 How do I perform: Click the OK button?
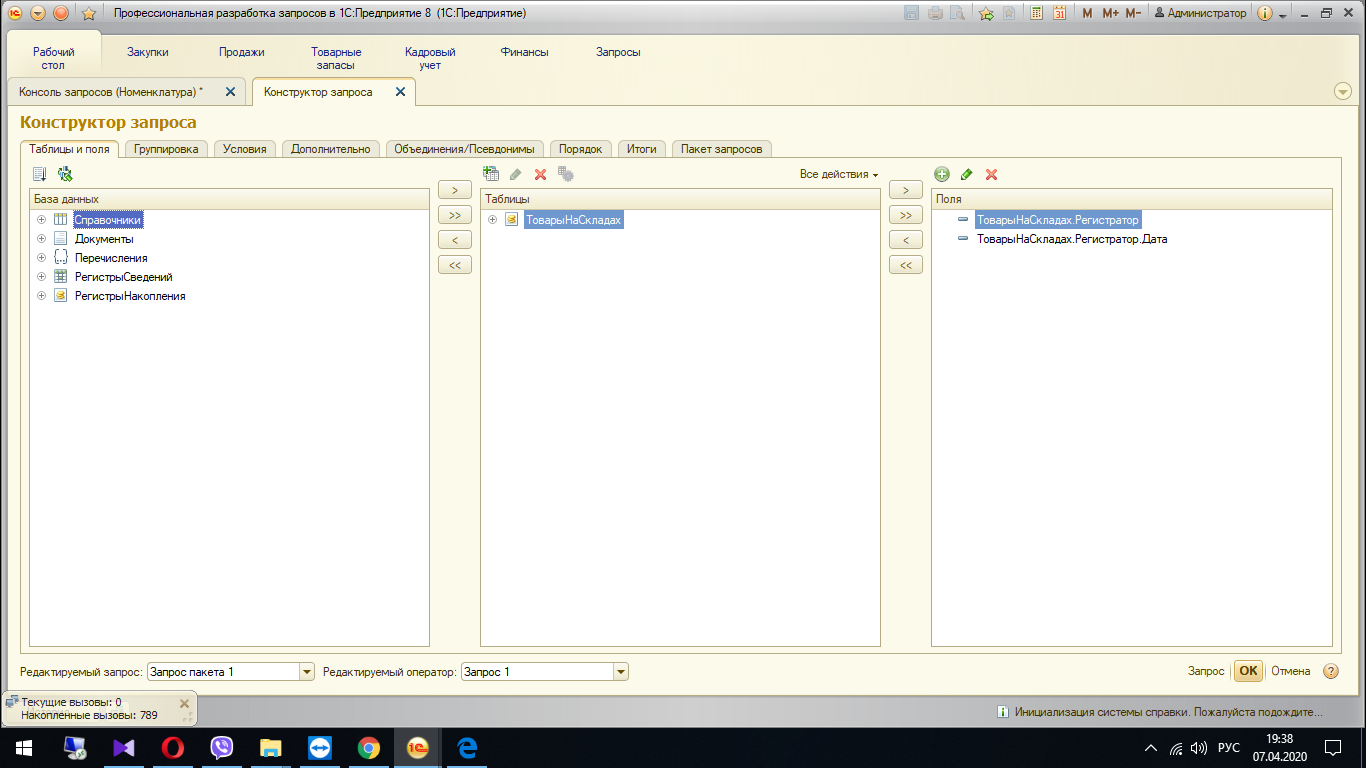point(1248,671)
